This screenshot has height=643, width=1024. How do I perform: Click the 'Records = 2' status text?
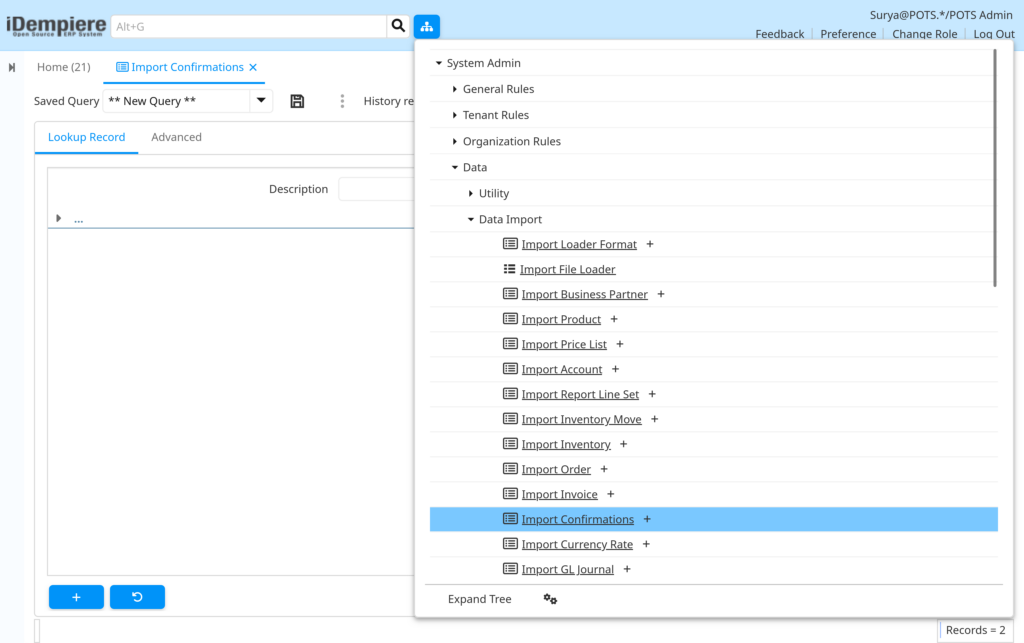coord(975,630)
